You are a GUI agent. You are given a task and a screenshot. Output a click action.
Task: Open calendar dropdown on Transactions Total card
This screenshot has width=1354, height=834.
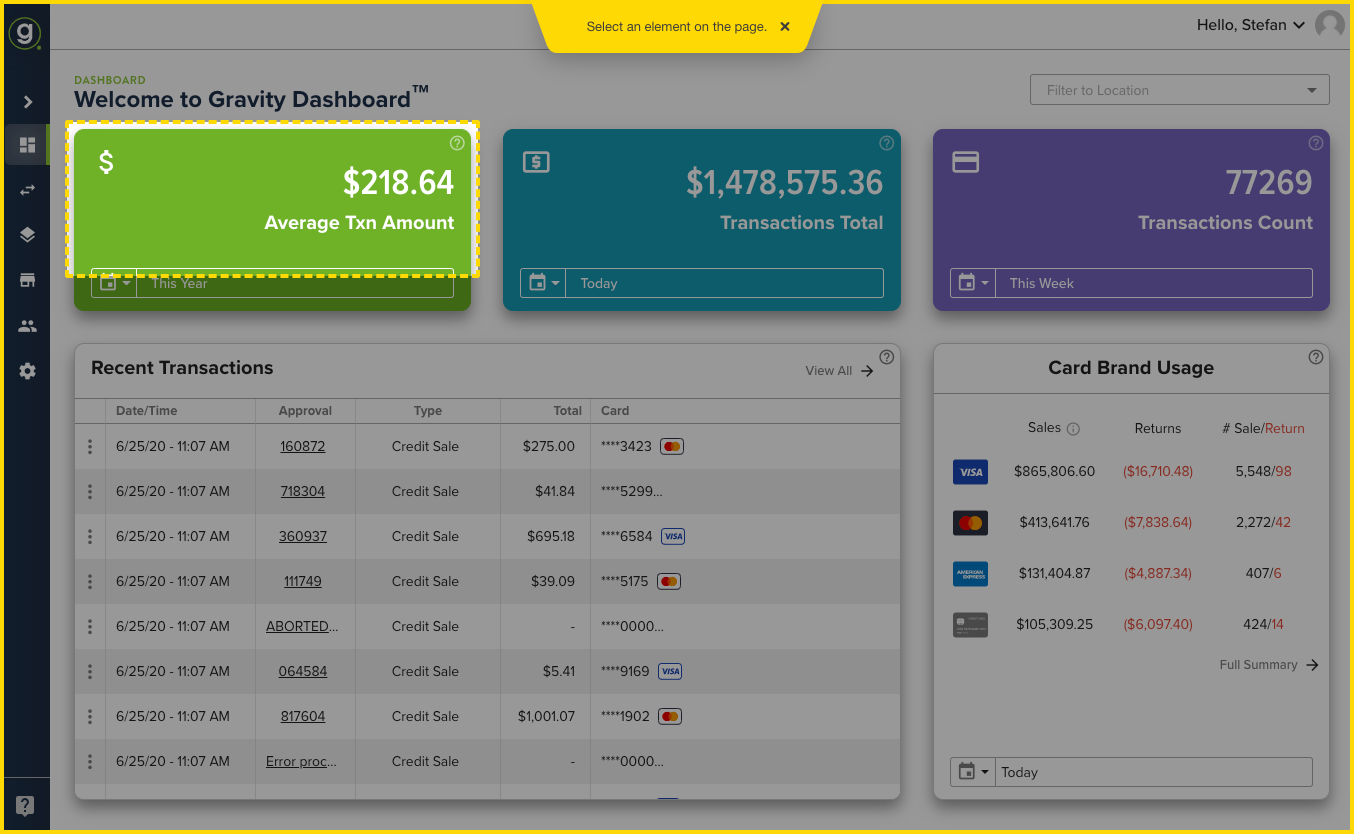pyautogui.click(x=543, y=283)
